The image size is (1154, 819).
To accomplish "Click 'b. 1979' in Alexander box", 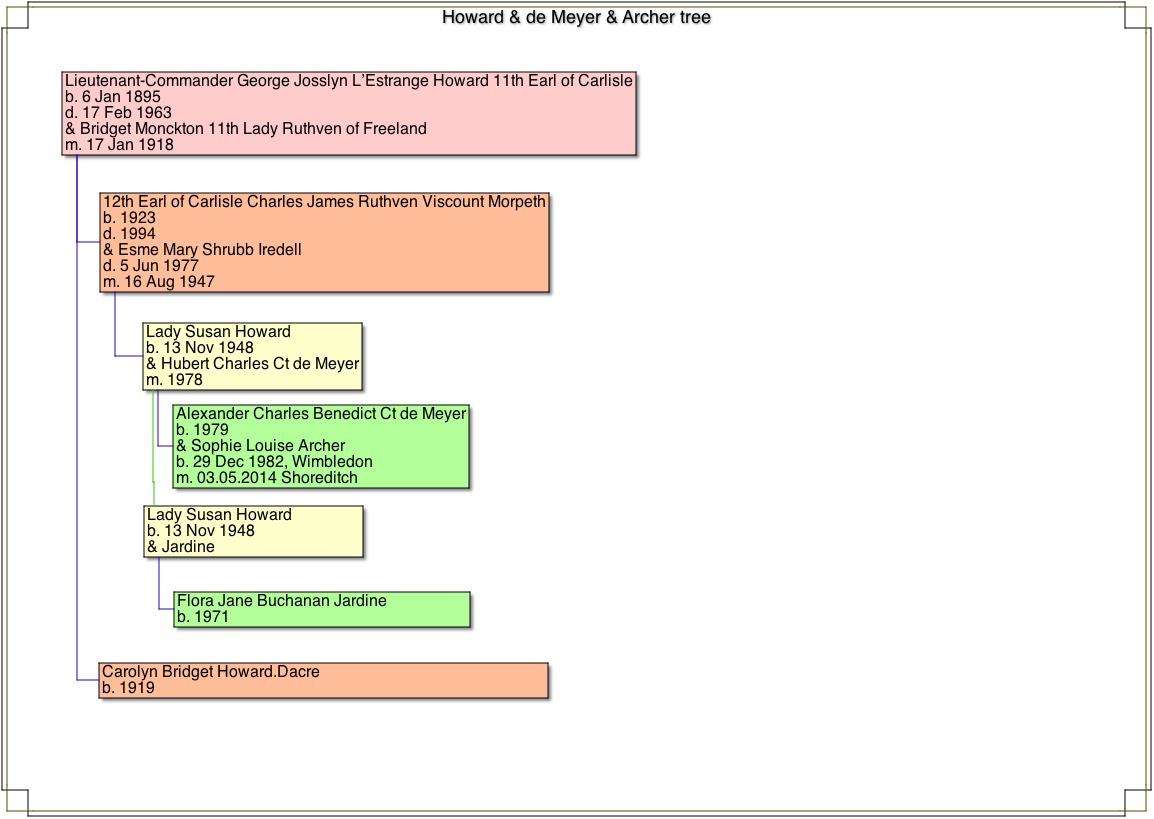I will [x=202, y=430].
